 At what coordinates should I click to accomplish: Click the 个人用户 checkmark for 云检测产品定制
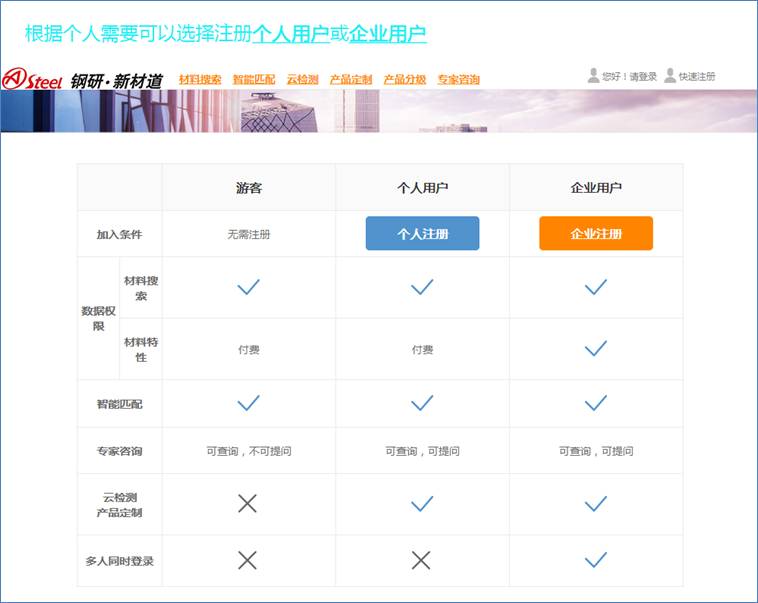pos(422,504)
